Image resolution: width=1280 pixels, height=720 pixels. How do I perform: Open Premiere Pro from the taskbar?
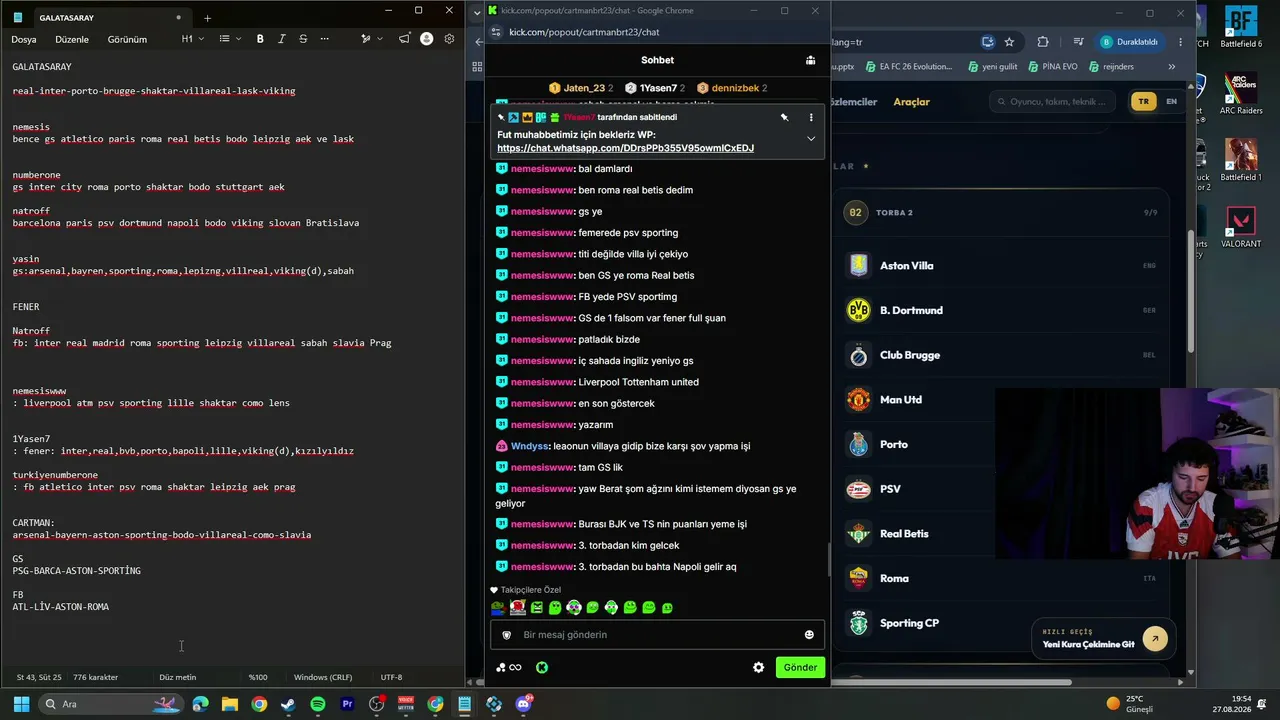coord(347,704)
